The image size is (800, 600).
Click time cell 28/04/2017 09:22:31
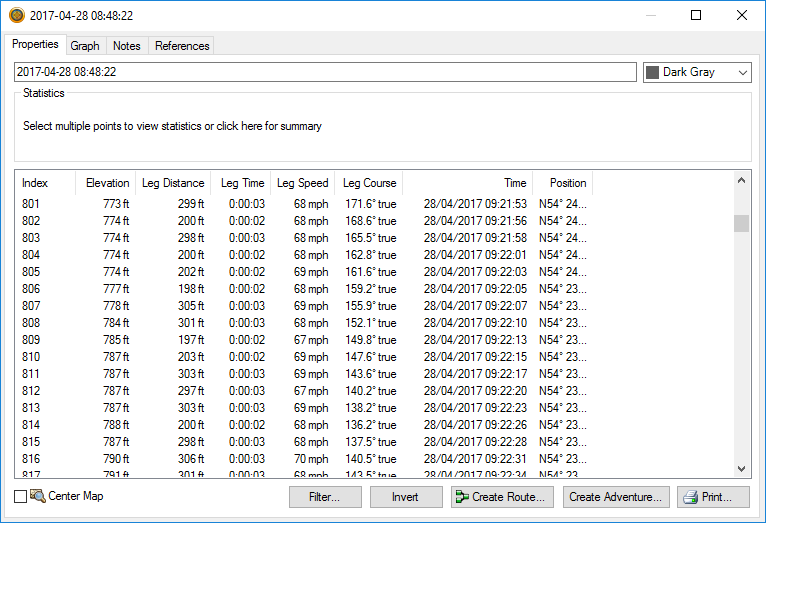[x=475, y=459]
